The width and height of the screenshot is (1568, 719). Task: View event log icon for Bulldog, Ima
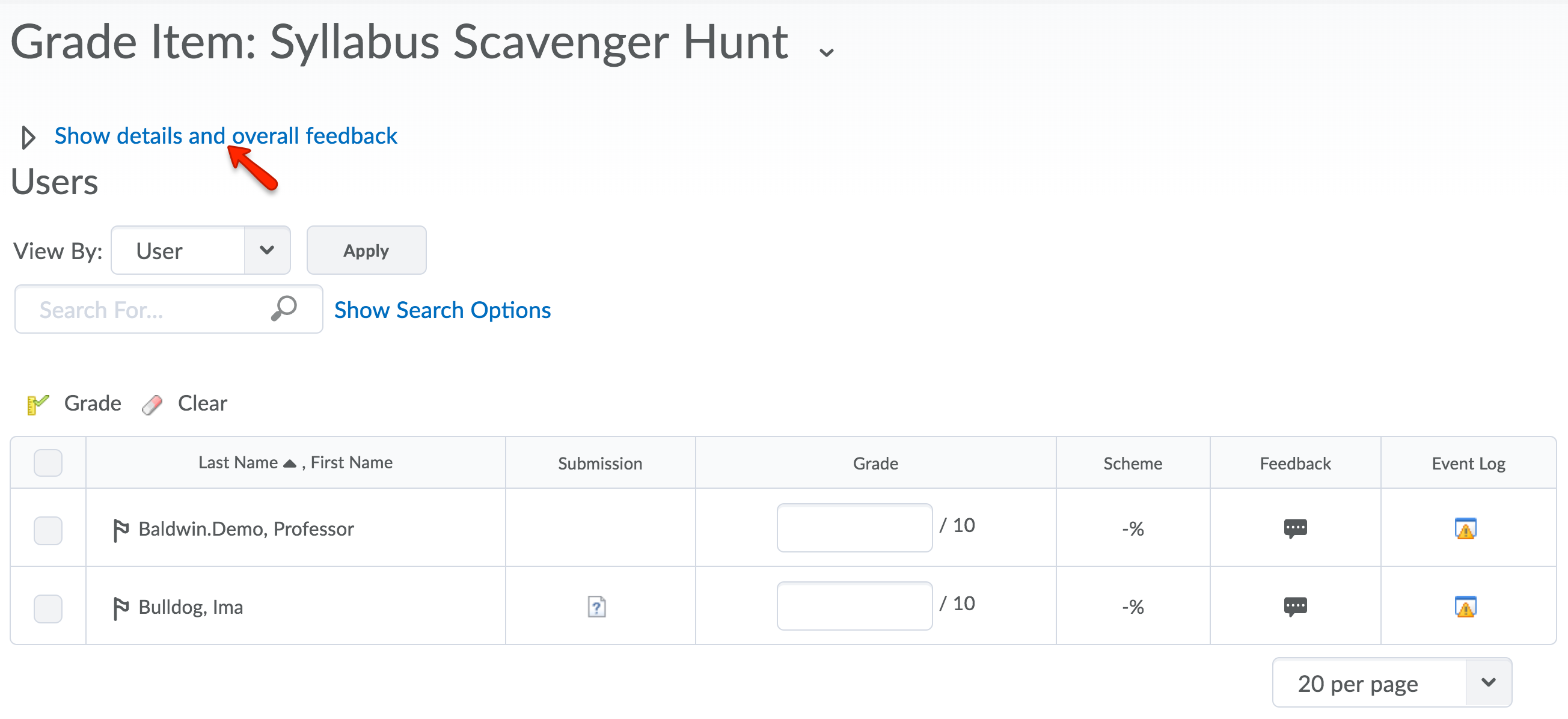(x=1465, y=607)
